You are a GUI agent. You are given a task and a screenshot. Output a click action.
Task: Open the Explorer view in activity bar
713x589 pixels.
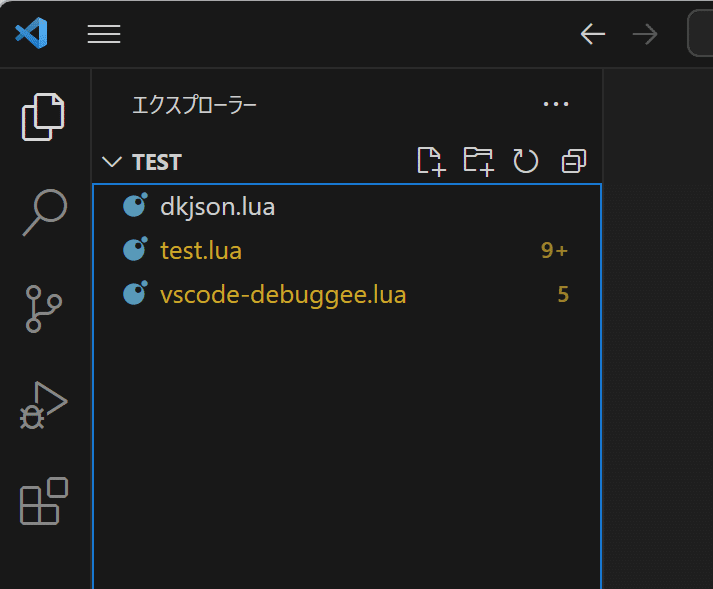click(43, 117)
